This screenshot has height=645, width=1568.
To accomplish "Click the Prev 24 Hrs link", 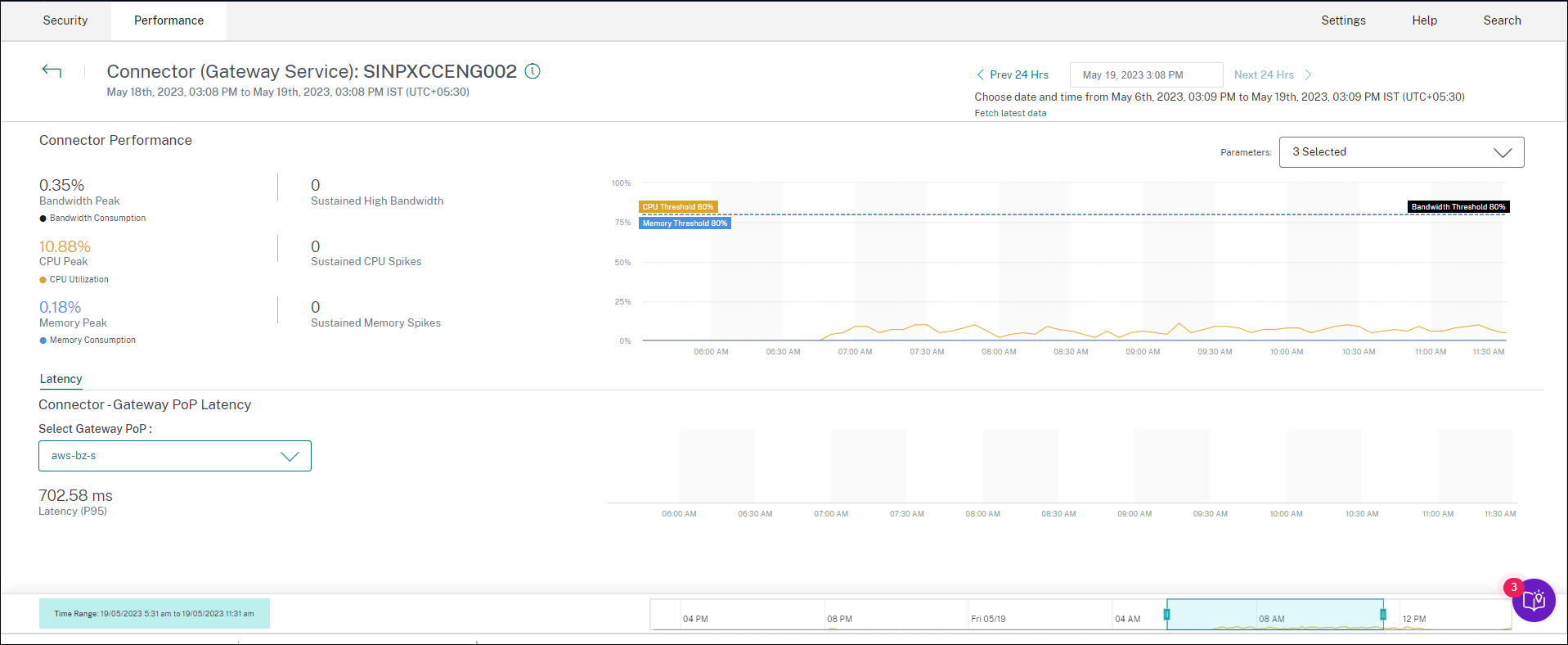I will pyautogui.click(x=1018, y=74).
